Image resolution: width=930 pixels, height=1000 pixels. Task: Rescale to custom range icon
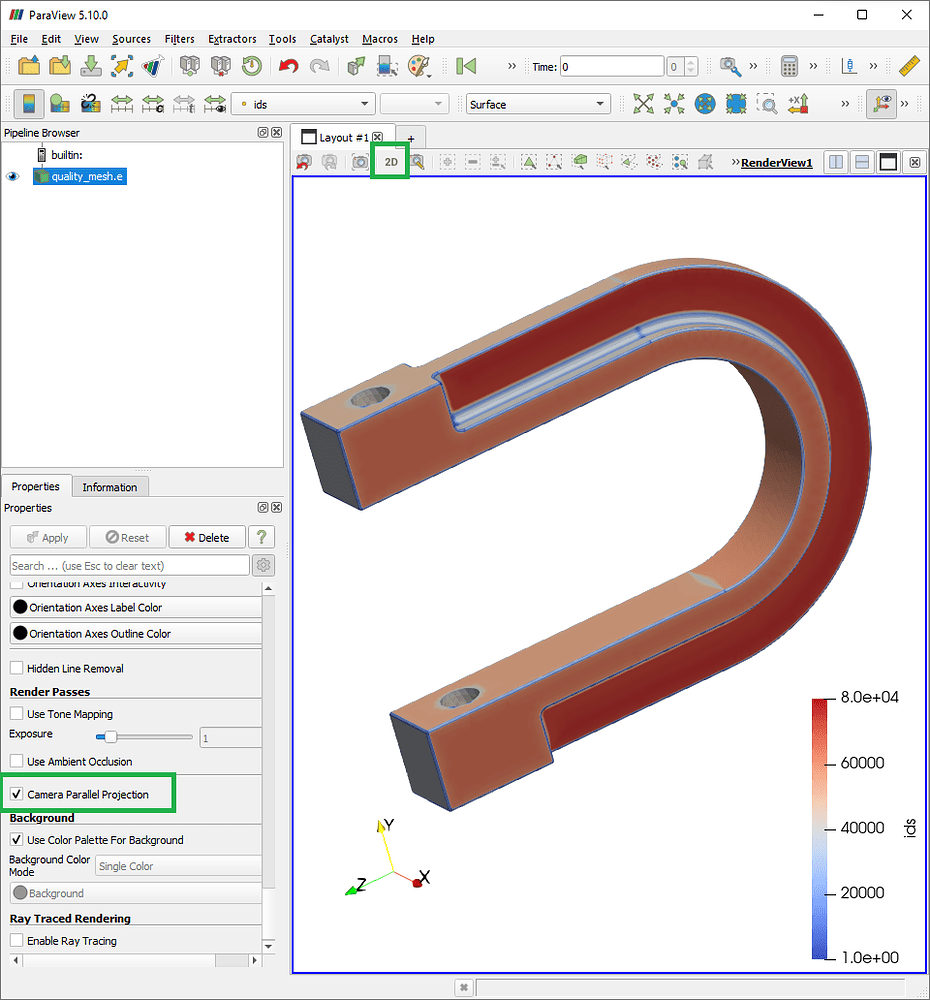click(152, 104)
